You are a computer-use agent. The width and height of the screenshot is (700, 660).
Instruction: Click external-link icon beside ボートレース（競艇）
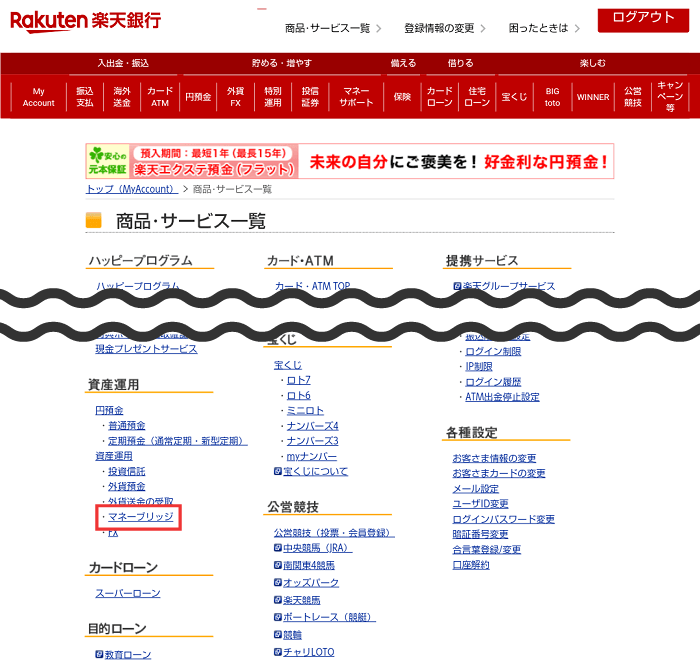click(x=278, y=617)
